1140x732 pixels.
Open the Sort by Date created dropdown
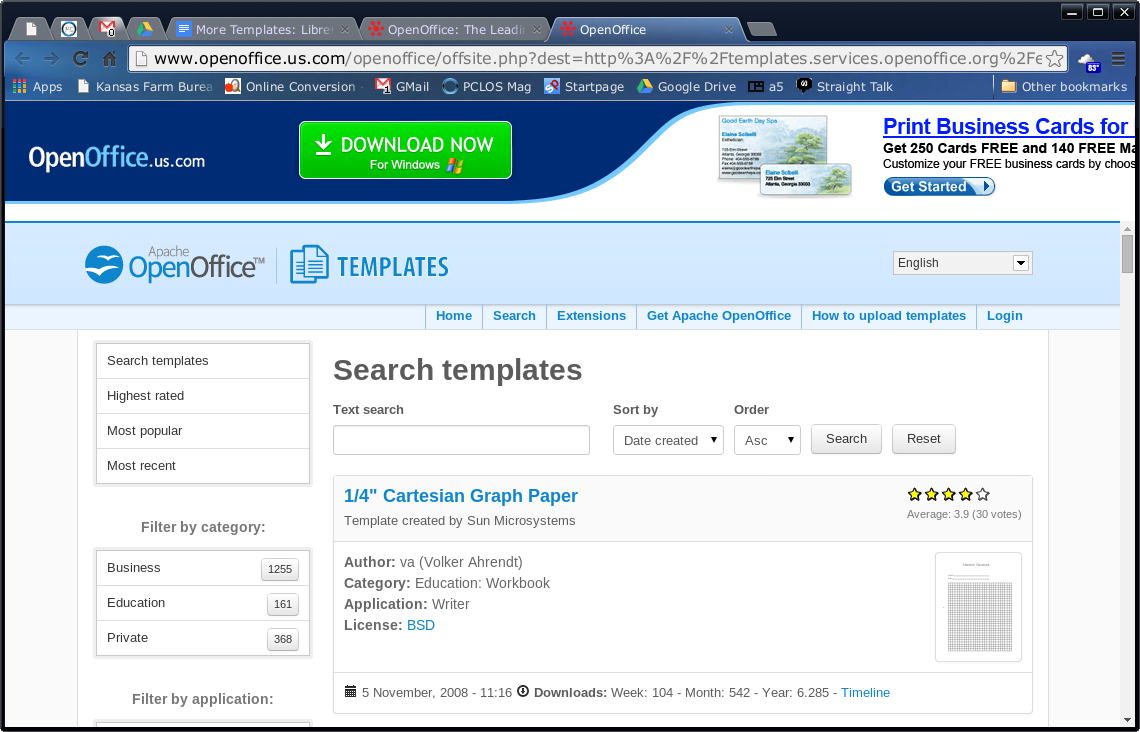click(668, 440)
